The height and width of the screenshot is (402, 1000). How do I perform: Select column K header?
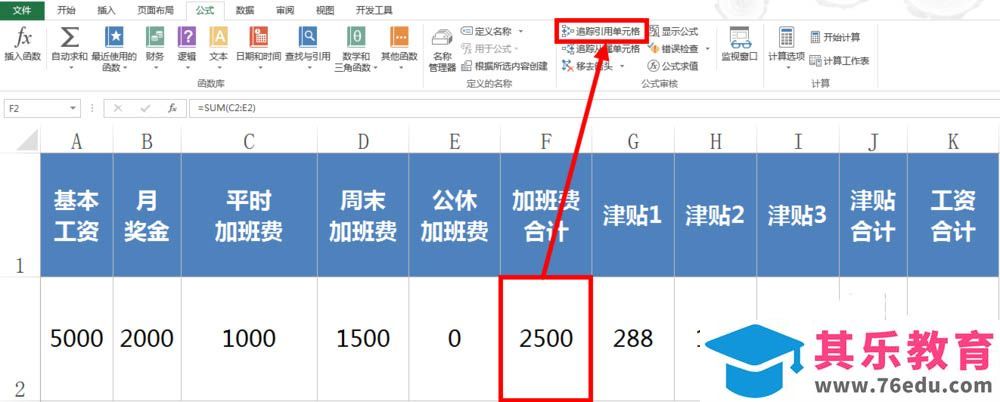coord(953,140)
